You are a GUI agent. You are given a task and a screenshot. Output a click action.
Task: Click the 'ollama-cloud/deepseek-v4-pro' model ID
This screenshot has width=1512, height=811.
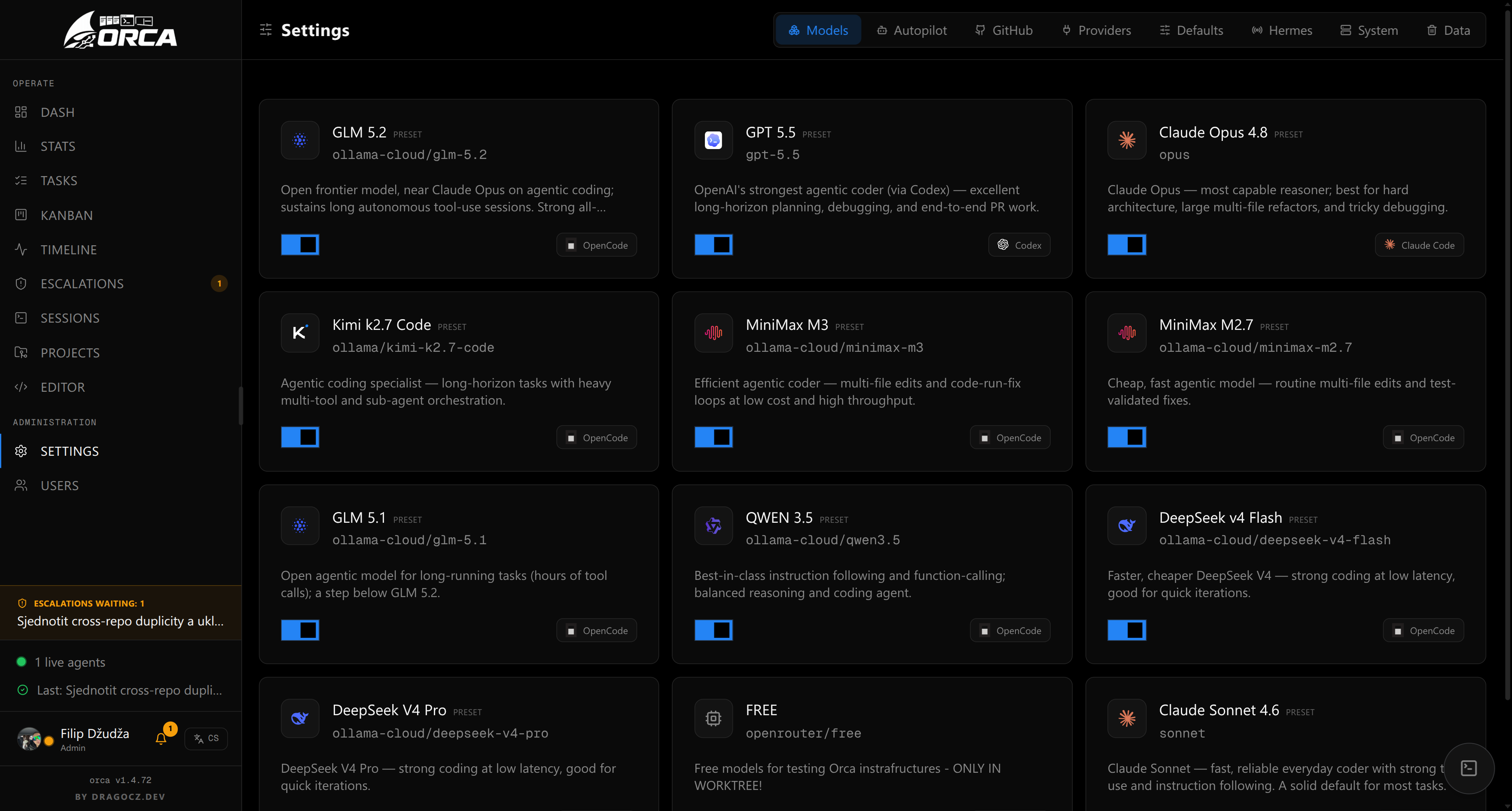(x=440, y=733)
